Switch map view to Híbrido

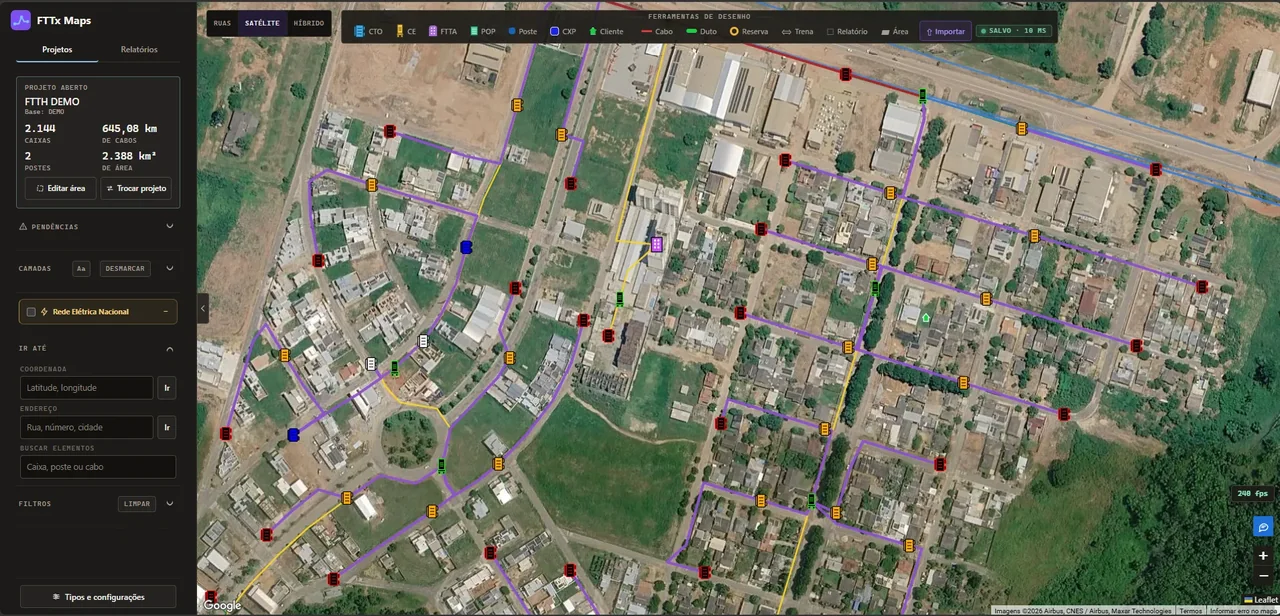tap(308, 23)
